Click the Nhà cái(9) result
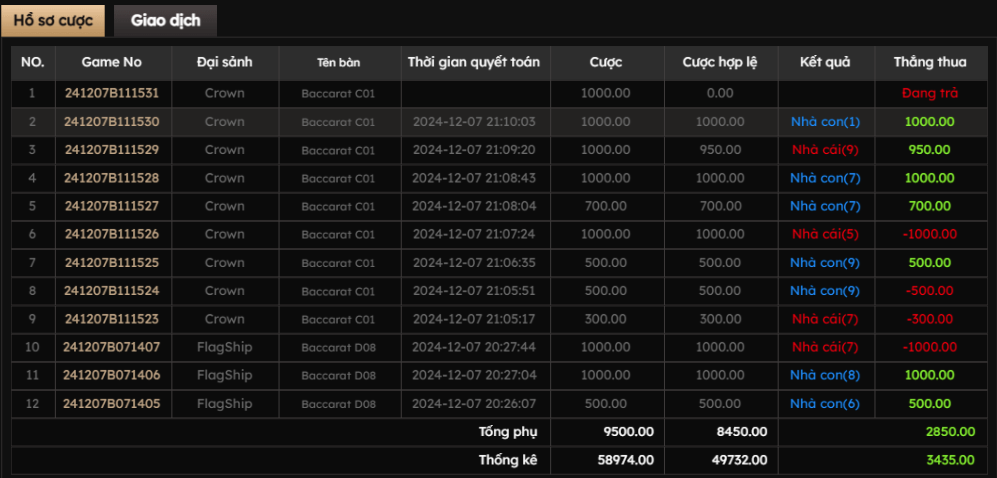 825,150
